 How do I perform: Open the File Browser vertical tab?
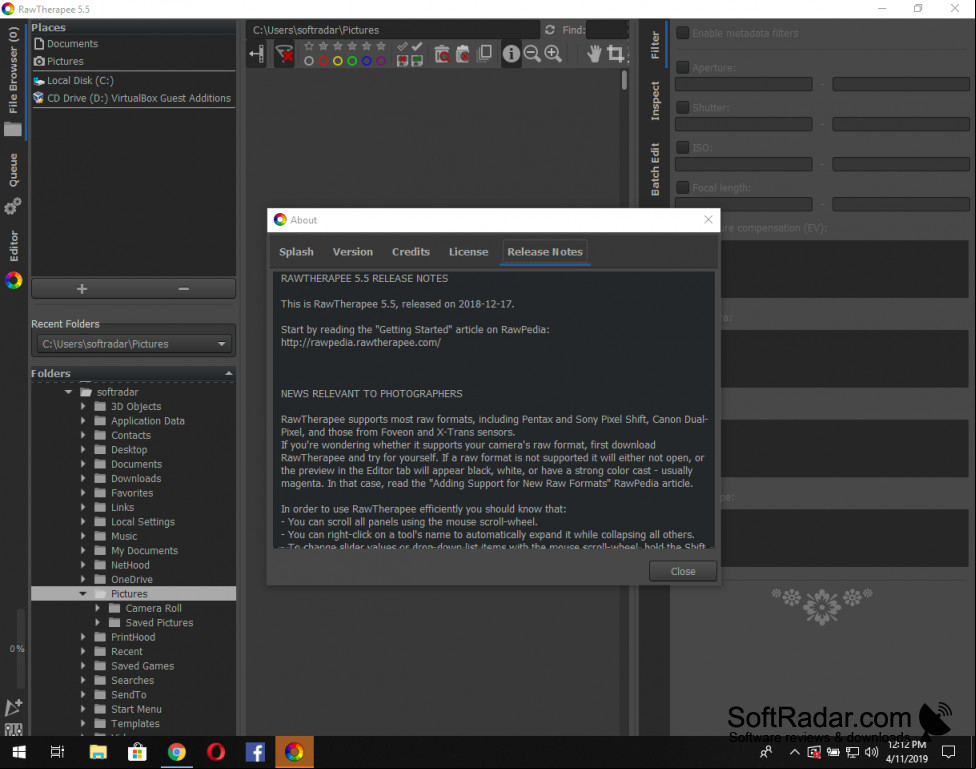point(13,80)
